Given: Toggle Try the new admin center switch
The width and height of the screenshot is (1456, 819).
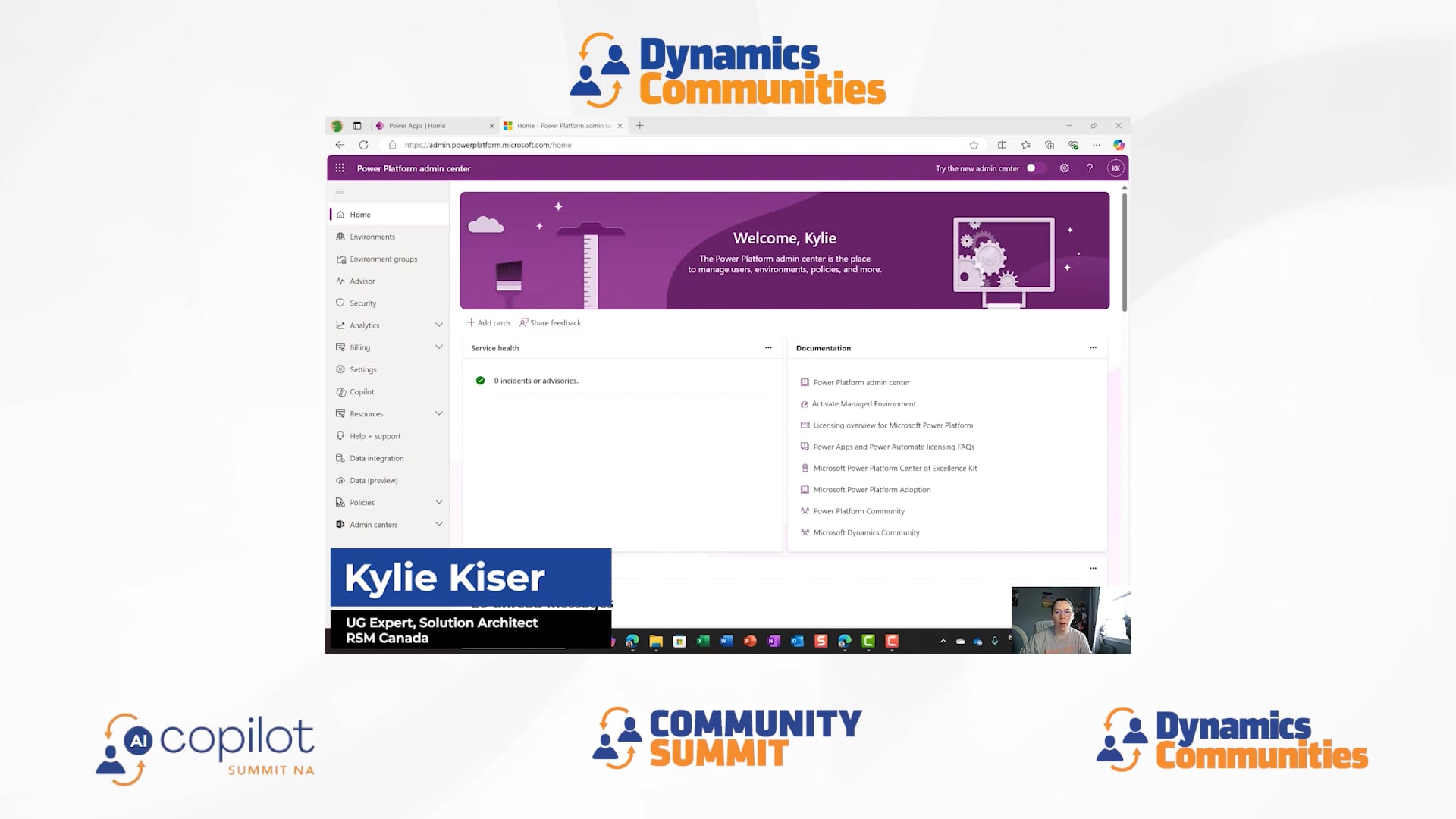Looking at the screenshot, I should (1036, 168).
